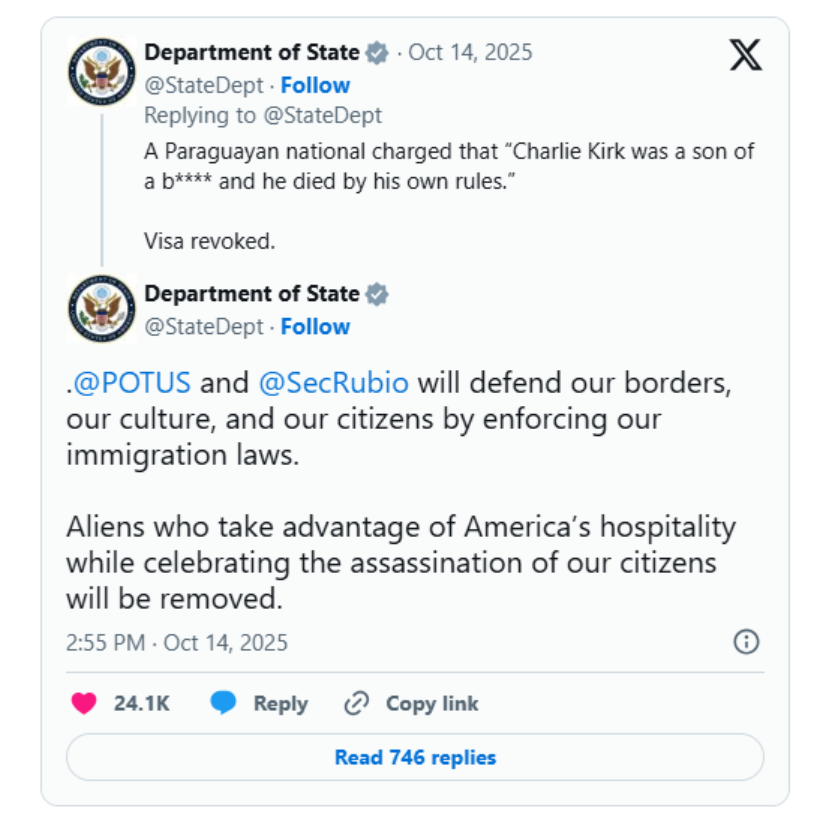Click the 24.1K likes count
The image size is (826, 832).
141,703
